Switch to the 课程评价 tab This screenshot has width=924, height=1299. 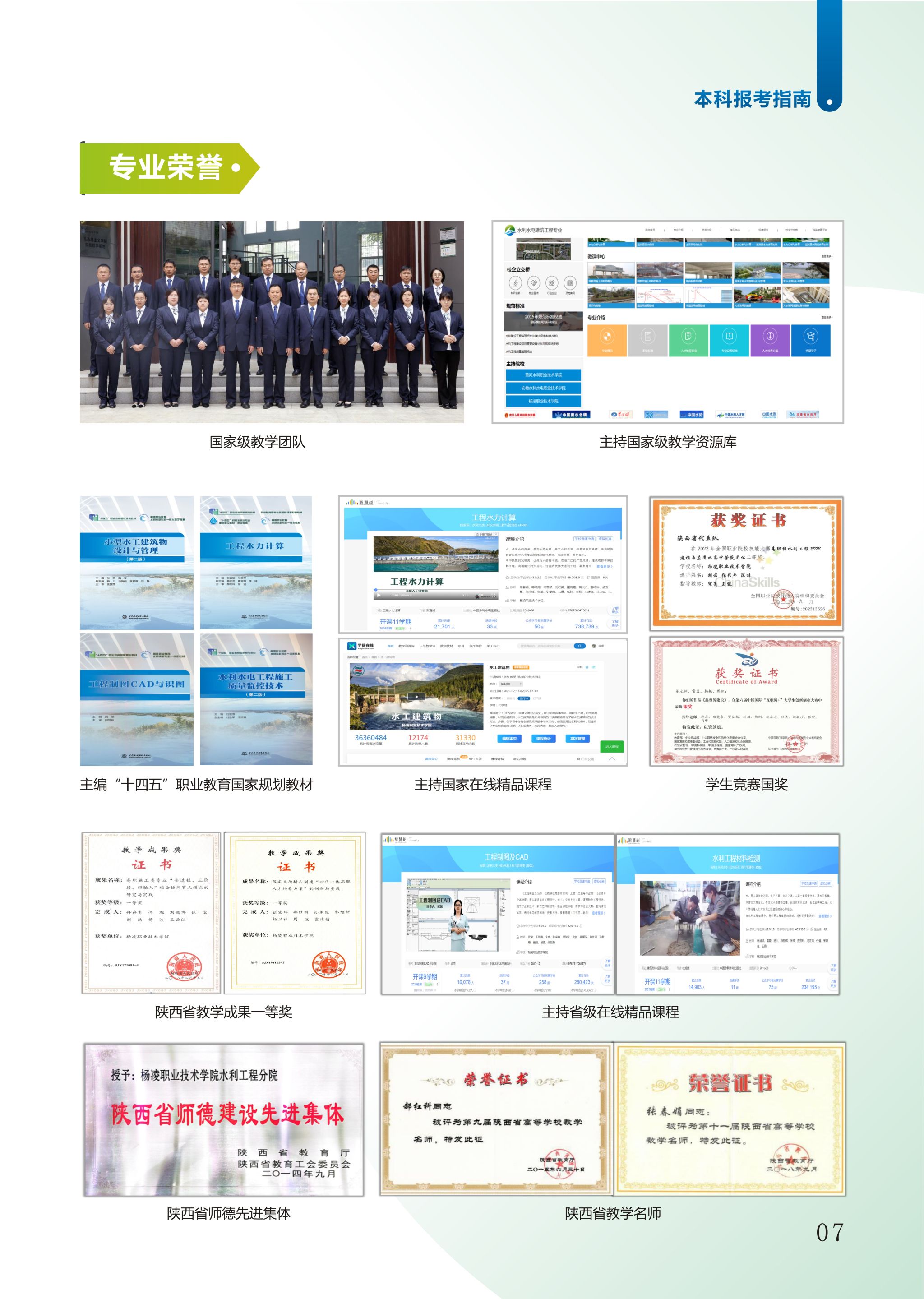tap(497, 759)
